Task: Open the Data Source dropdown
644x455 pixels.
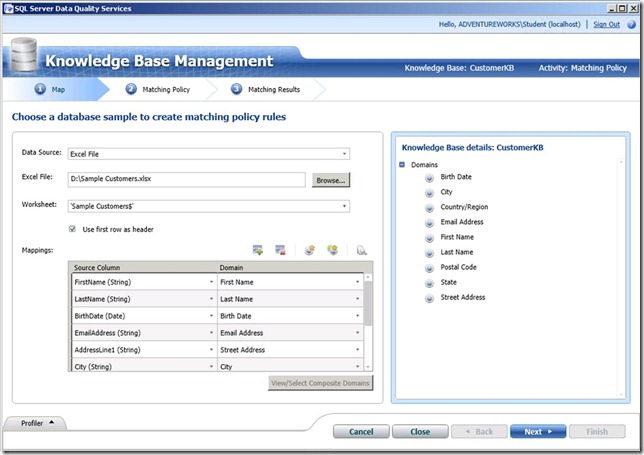Action: pos(344,154)
